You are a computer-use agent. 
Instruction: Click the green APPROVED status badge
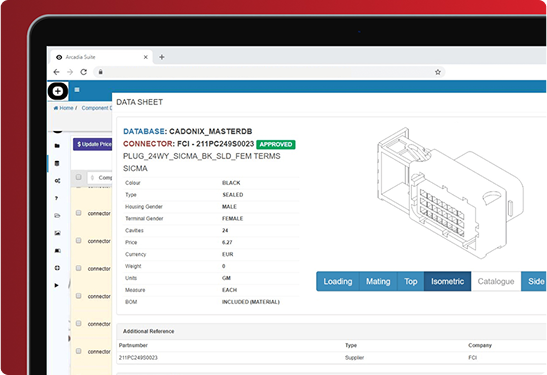coord(276,144)
